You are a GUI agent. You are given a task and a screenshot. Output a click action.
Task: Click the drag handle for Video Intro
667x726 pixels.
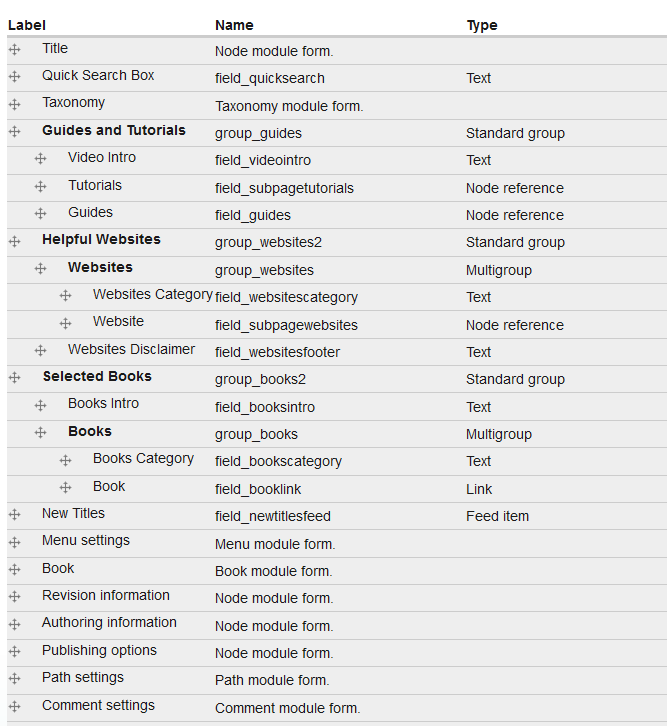(40, 159)
